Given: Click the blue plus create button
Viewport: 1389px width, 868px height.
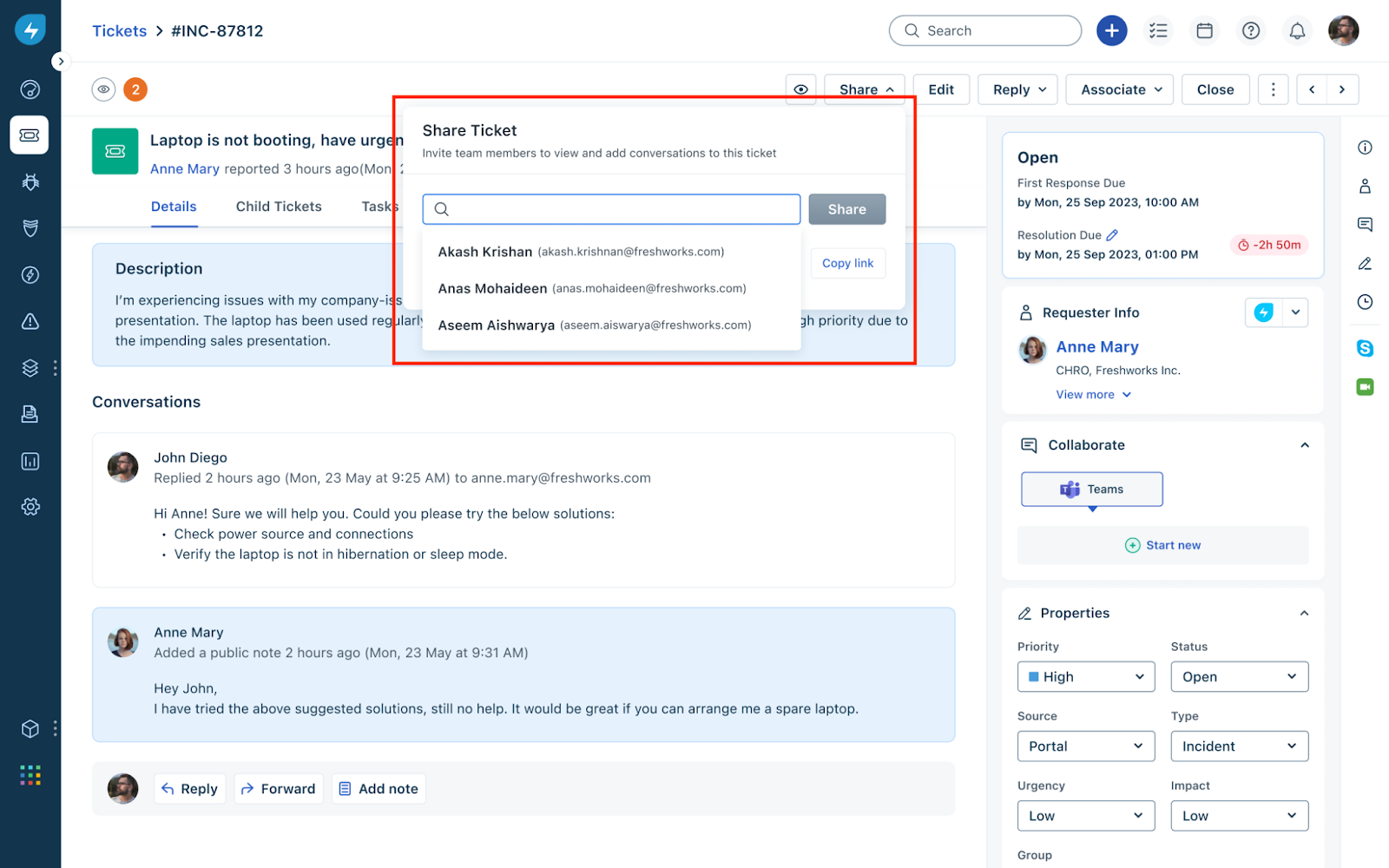Looking at the screenshot, I should (x=1112, y=30).
